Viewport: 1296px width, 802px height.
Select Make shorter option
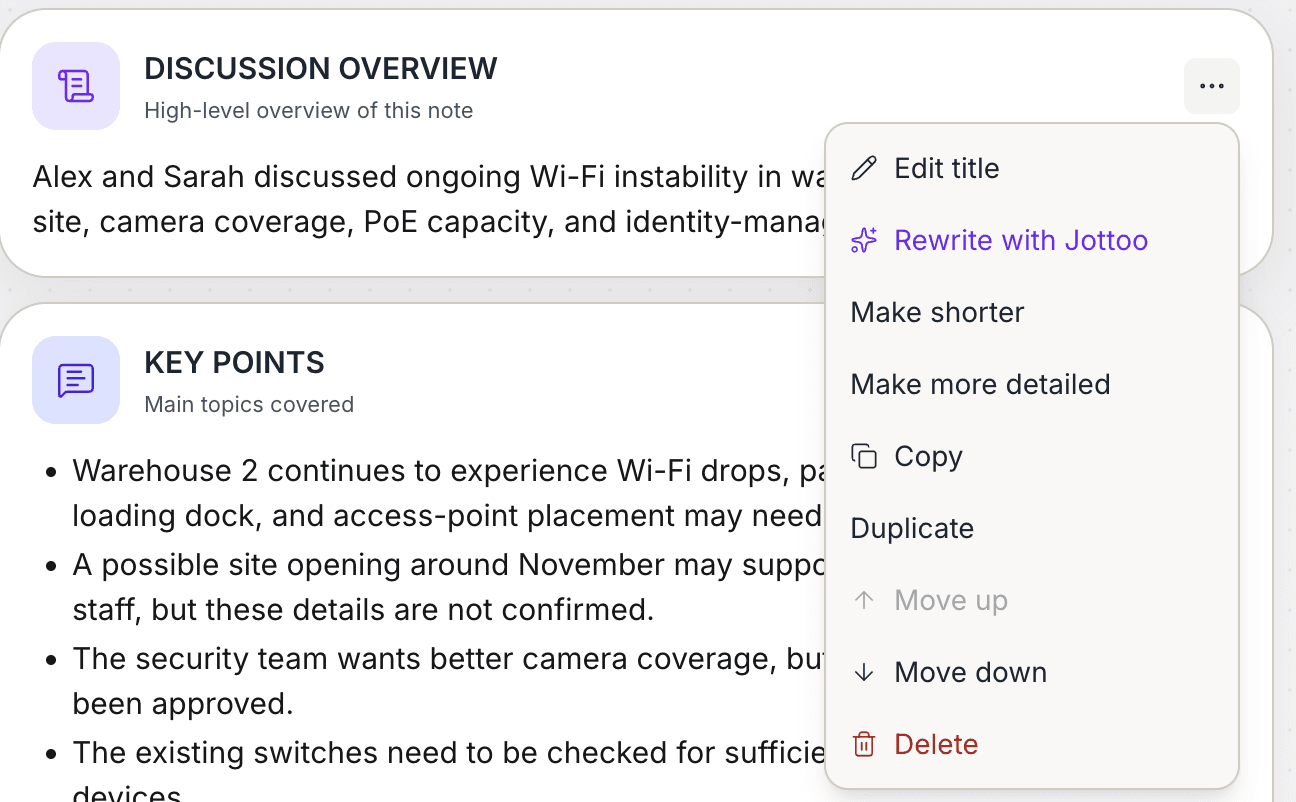1032,312
